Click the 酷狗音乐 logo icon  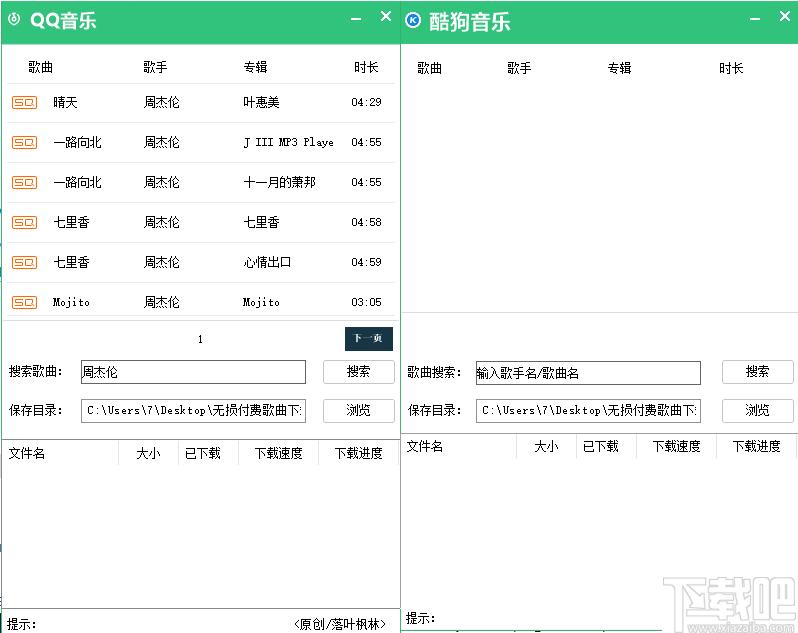click(413, 20)
